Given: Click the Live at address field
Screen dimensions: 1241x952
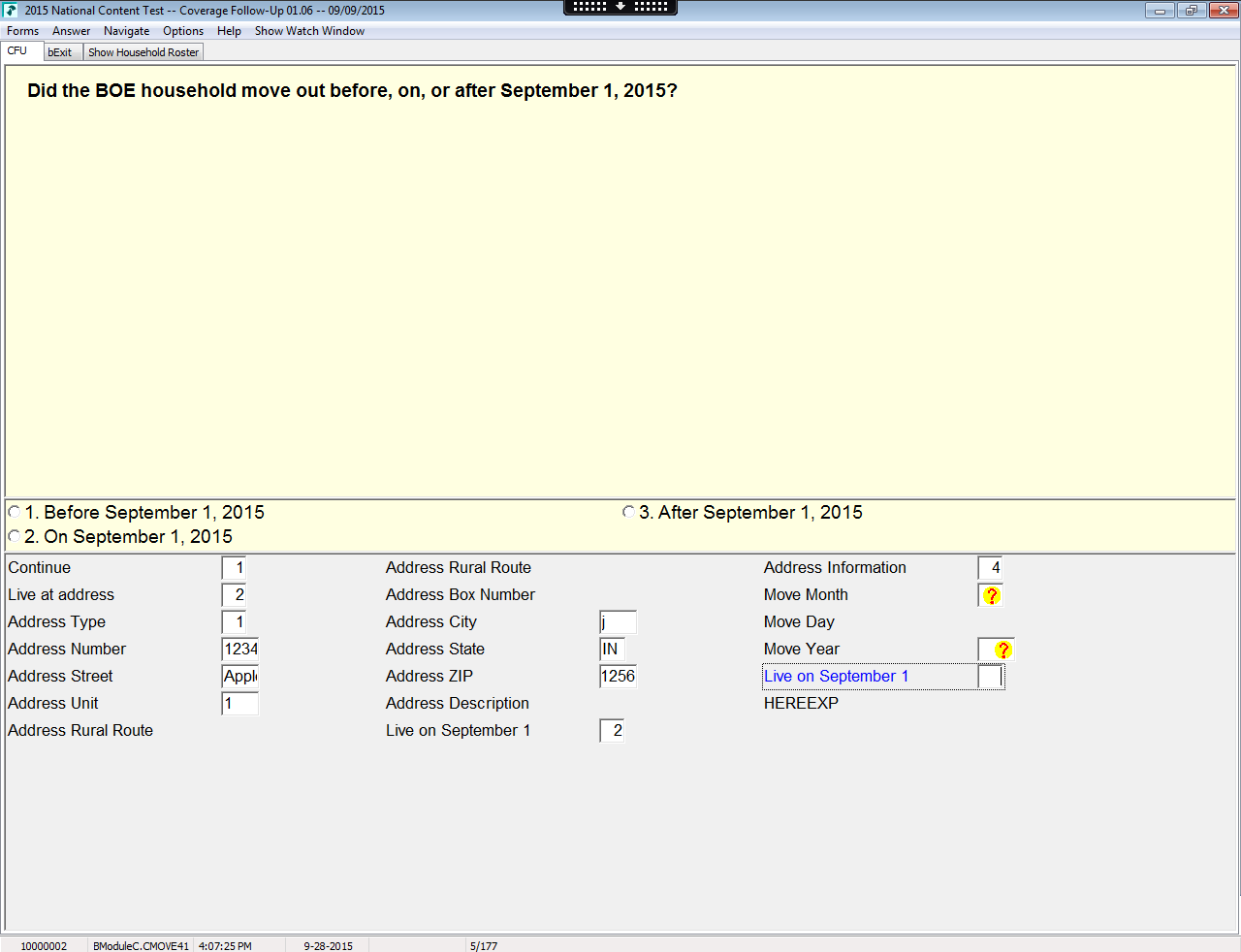Looking at the screenshot, I should pos(234,595).
